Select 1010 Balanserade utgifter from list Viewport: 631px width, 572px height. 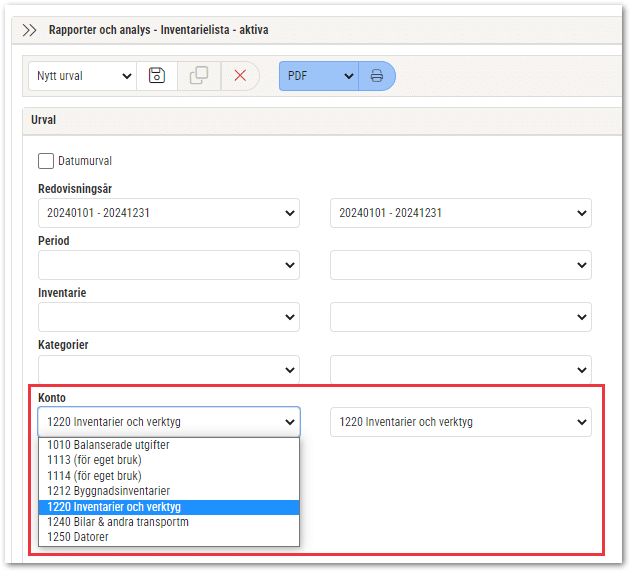[169, 445]
